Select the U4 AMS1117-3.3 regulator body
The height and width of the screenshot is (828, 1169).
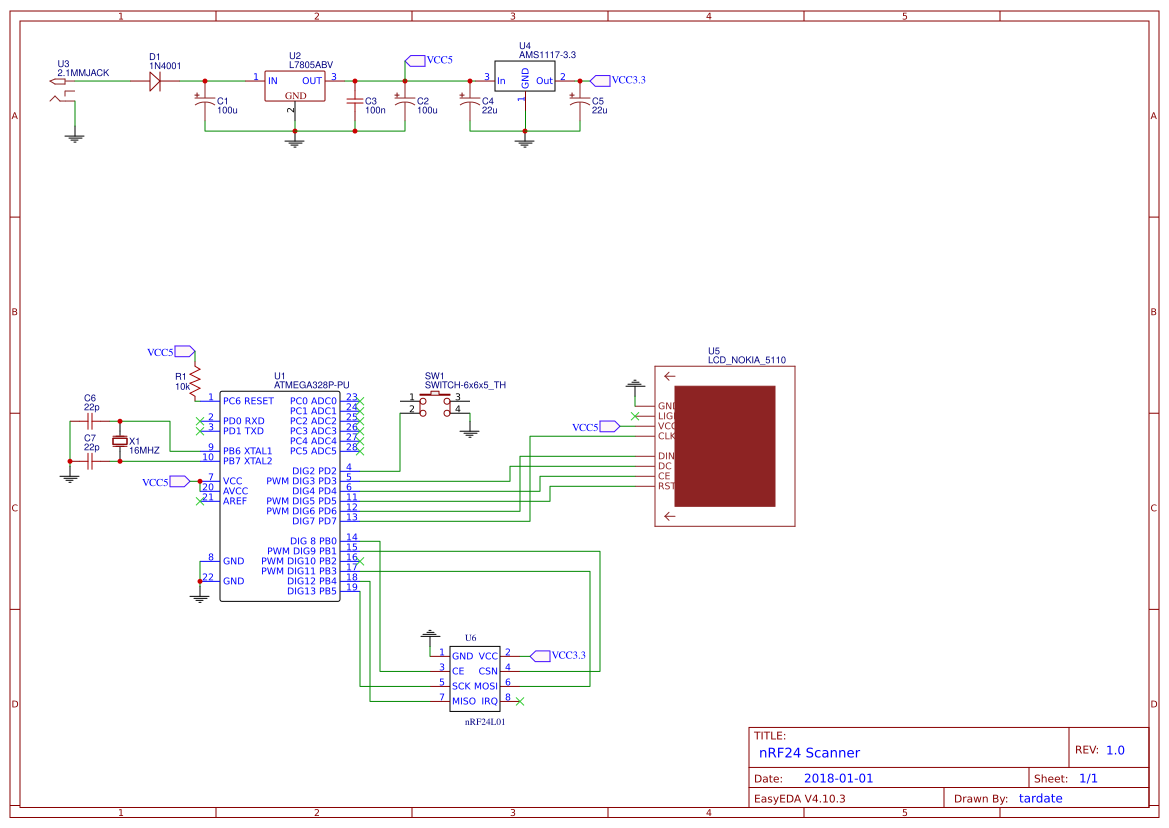(525, 76)
